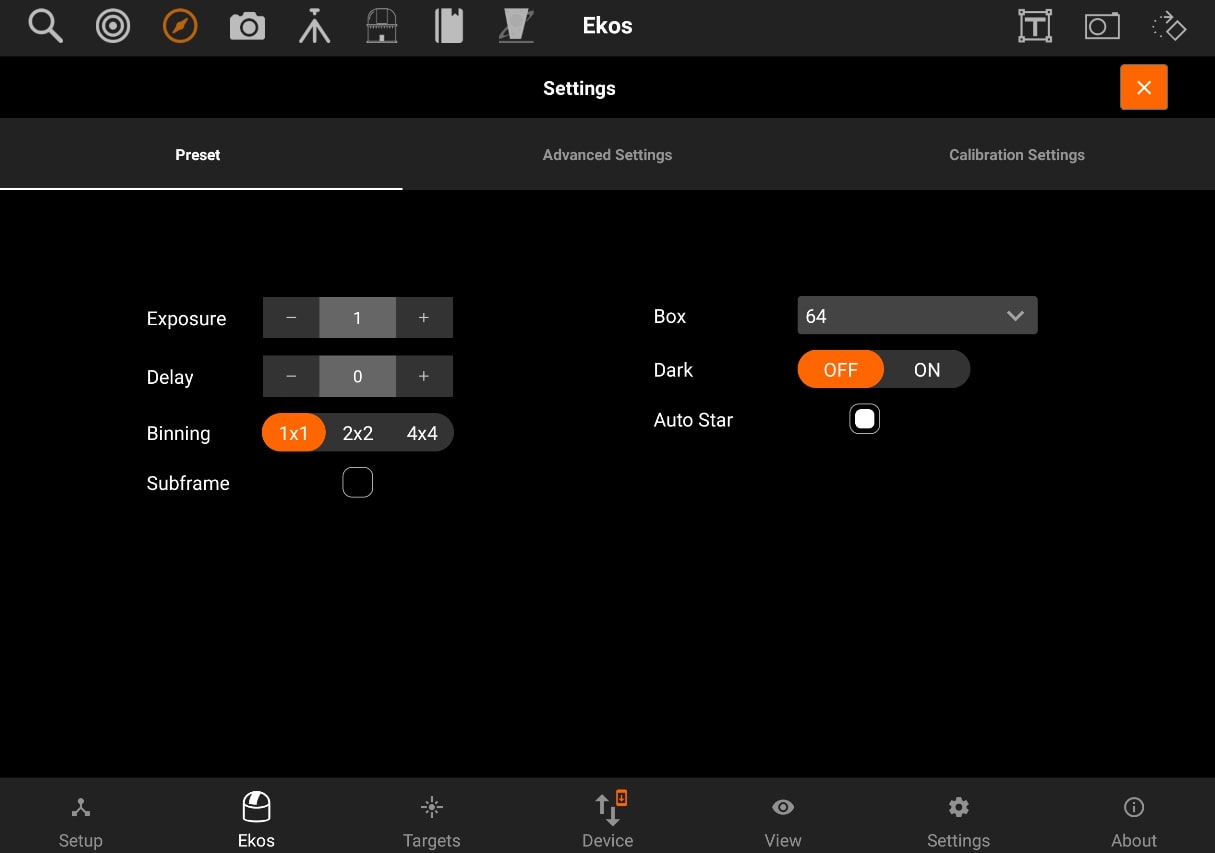The width and height of the screenshot is (1215, 853).
Task: Open View in bottom navigation
Action: [x=783, y=820]
